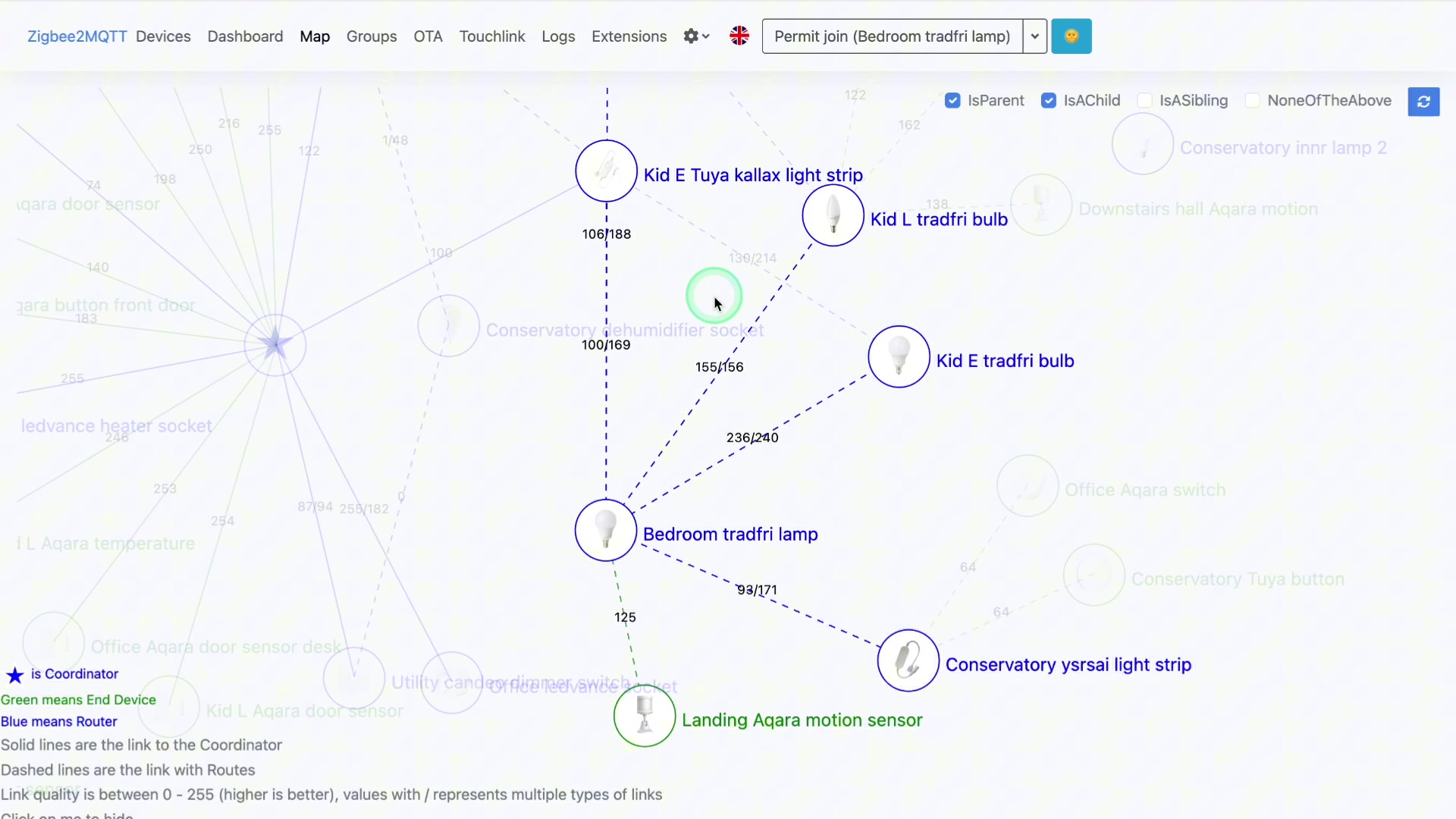This screenshot has width=1456, height=819.
Task: Click the Kid L tradfri bulb node icon
Action: point(833,215)
